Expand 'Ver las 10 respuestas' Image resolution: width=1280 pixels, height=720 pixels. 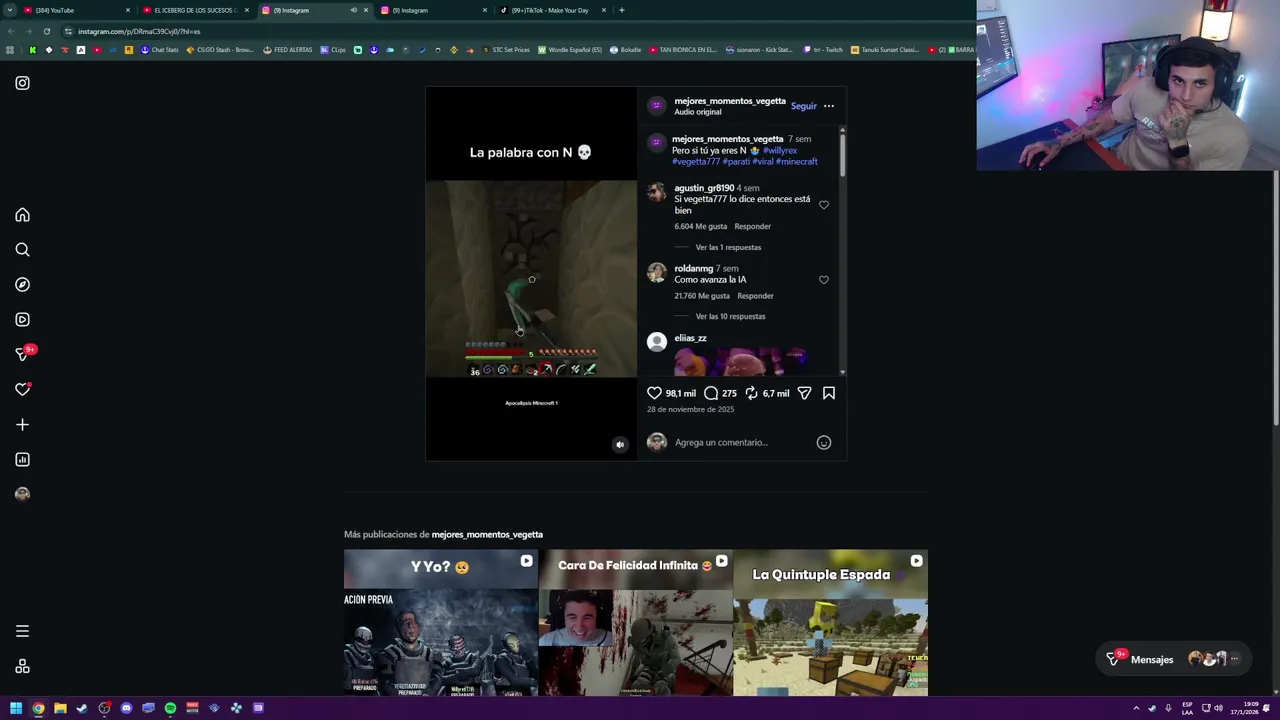coord(730,316)
